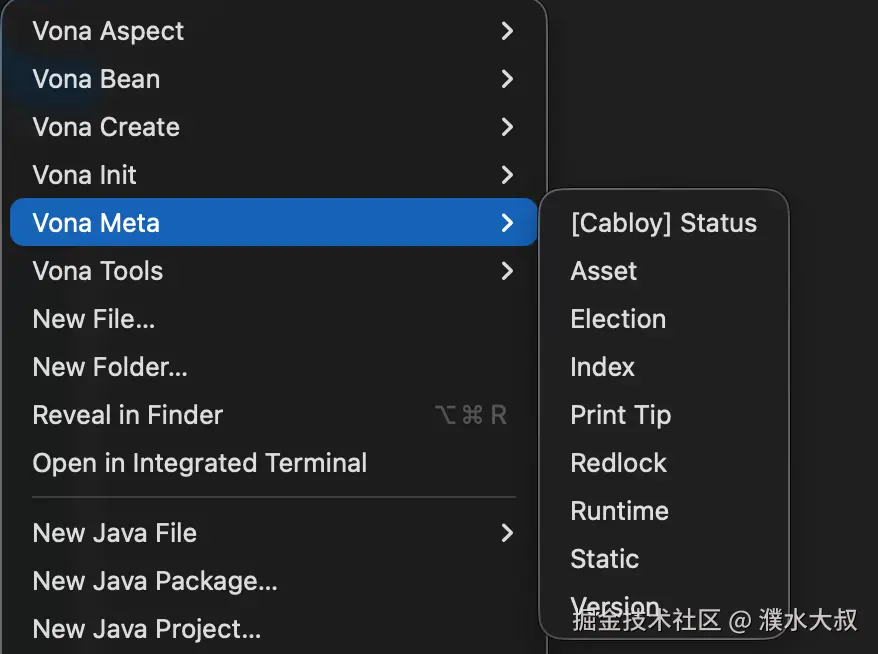The height and width of the screenshot is (654, 878).
Task: Choose New Java Package... option
Action: point(155,581)
